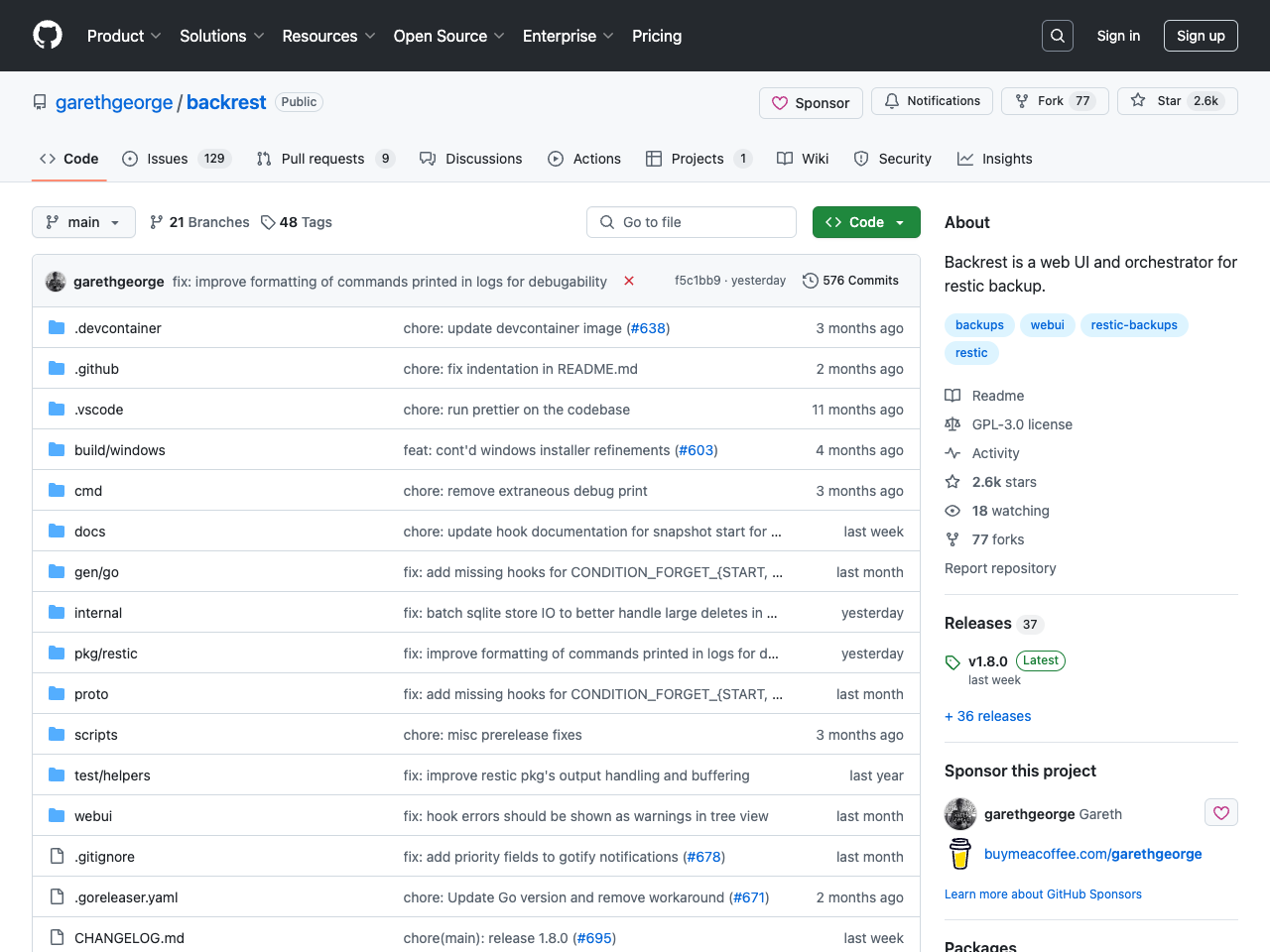Open the Insights tab
This screenshot has height=952, width=1270.
[x=994, y=159]
